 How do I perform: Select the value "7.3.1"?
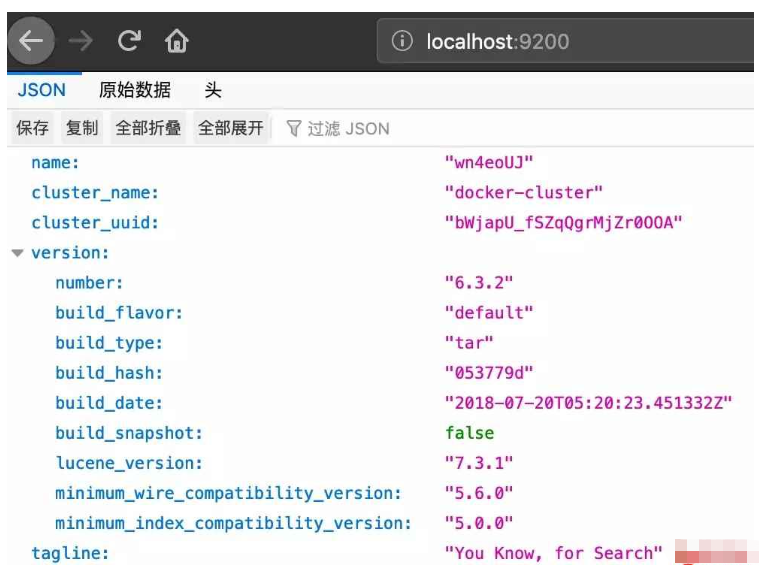pyautogui.click(x=479, y=463)
